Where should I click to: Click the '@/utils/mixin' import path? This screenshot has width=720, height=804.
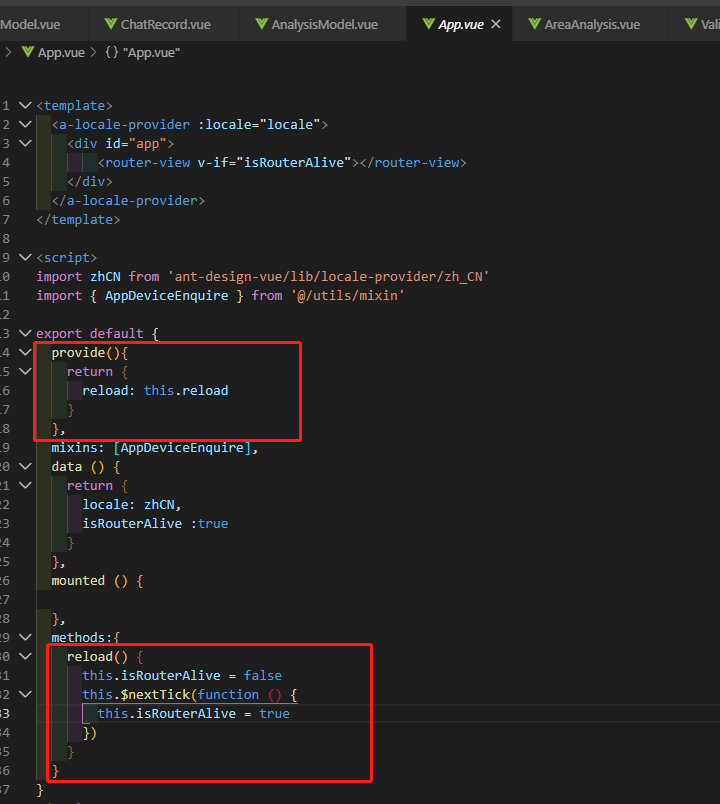click(348, 295)
